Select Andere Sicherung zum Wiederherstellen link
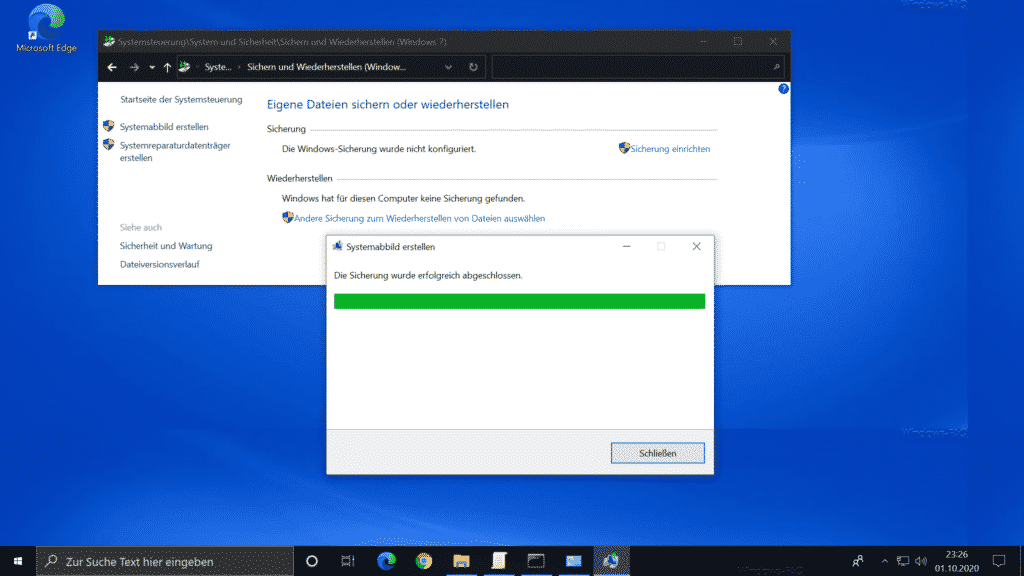Screen dimensions: 1024x576 419,219
